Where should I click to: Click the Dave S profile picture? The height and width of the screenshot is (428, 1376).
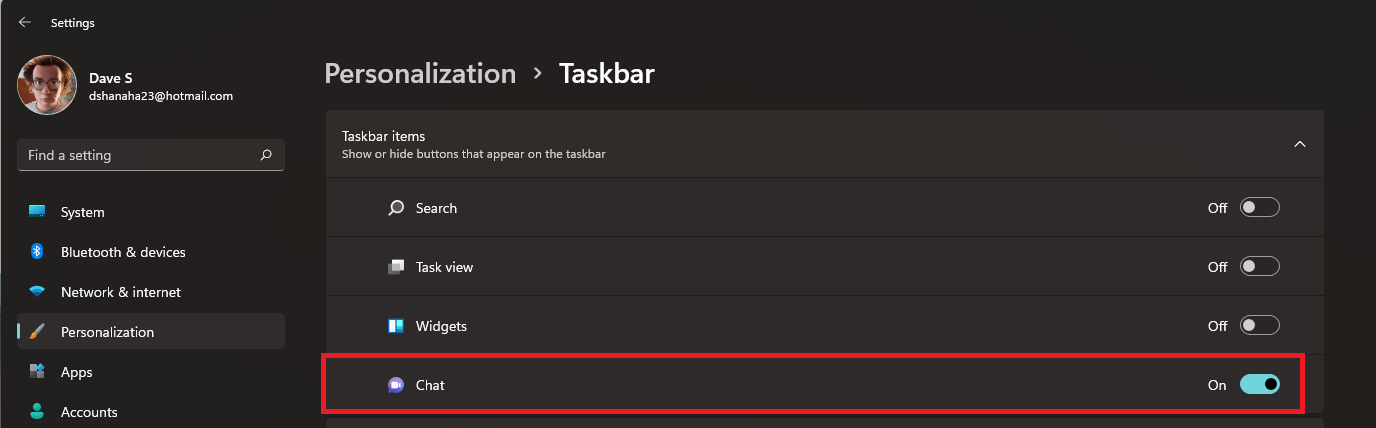point(47,85)
